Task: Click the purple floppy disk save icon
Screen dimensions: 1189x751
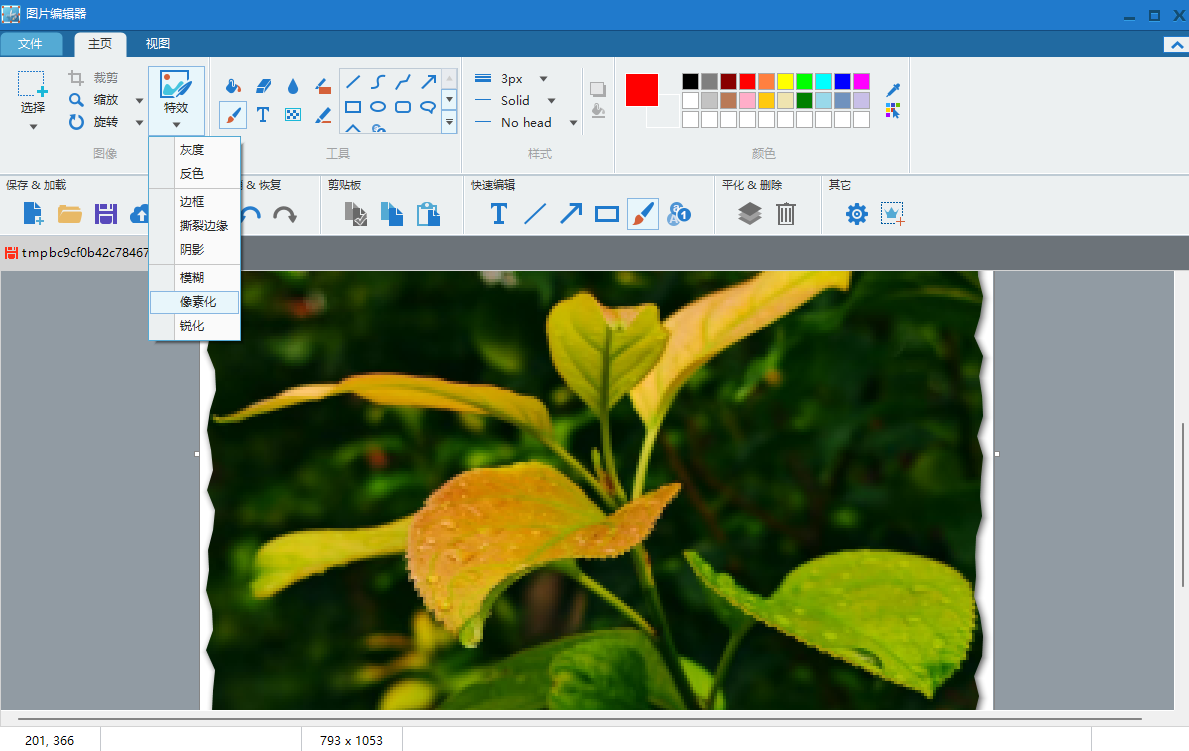Action: click(x=106, y=213)
